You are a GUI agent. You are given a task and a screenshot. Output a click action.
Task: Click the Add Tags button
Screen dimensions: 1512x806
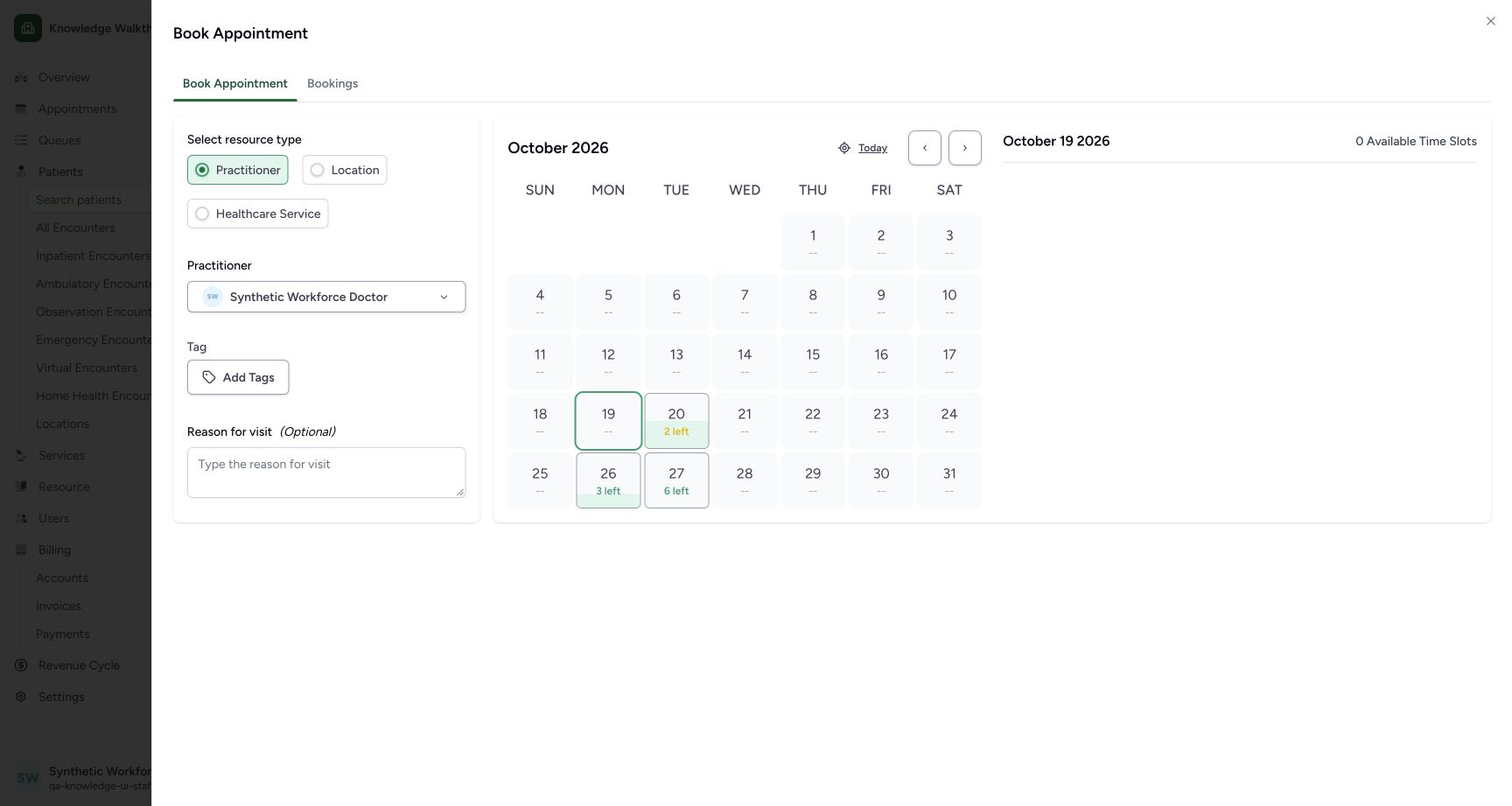point(238,377)
